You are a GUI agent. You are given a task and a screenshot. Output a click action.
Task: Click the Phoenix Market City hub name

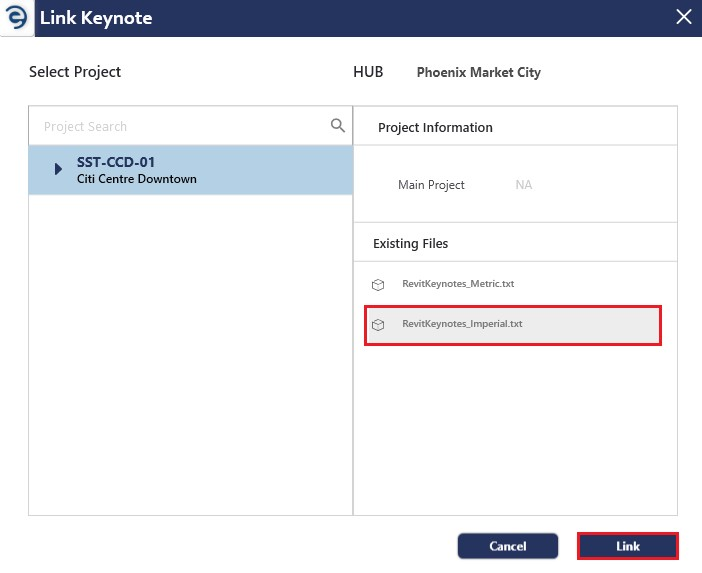479,73
